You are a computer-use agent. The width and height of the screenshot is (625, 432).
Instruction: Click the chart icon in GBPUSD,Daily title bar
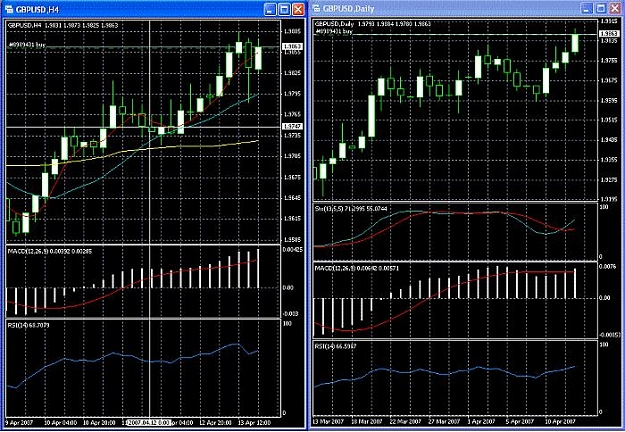(316, 8)
